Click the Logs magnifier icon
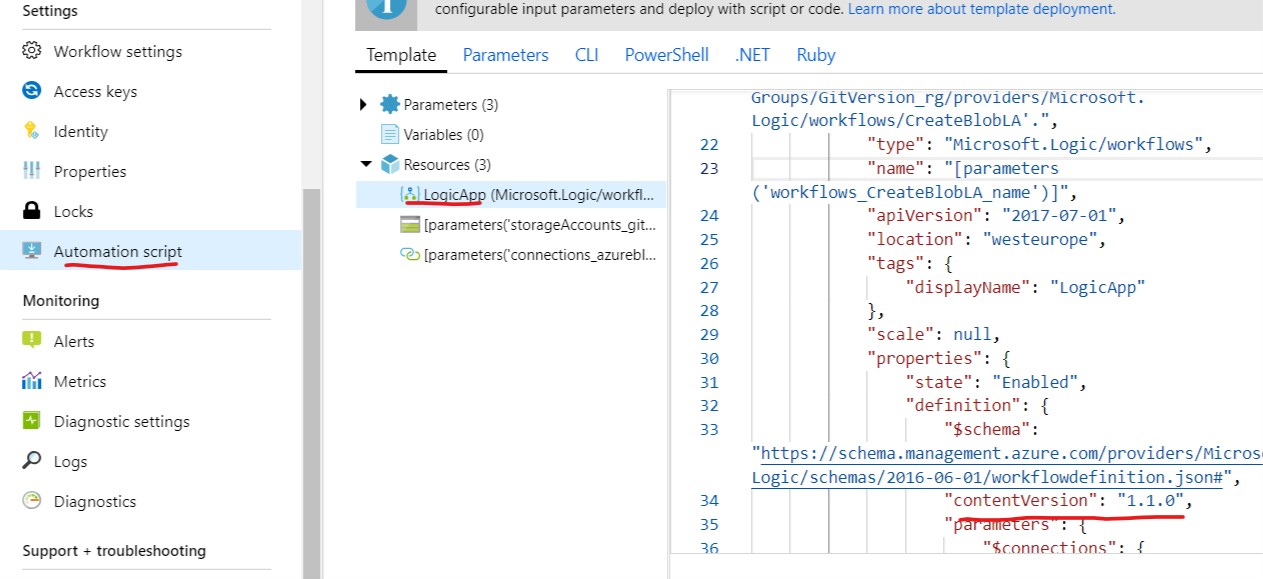Image resolution: width=1263 pixels, height=579 pixels. click(x=32, y=461)
